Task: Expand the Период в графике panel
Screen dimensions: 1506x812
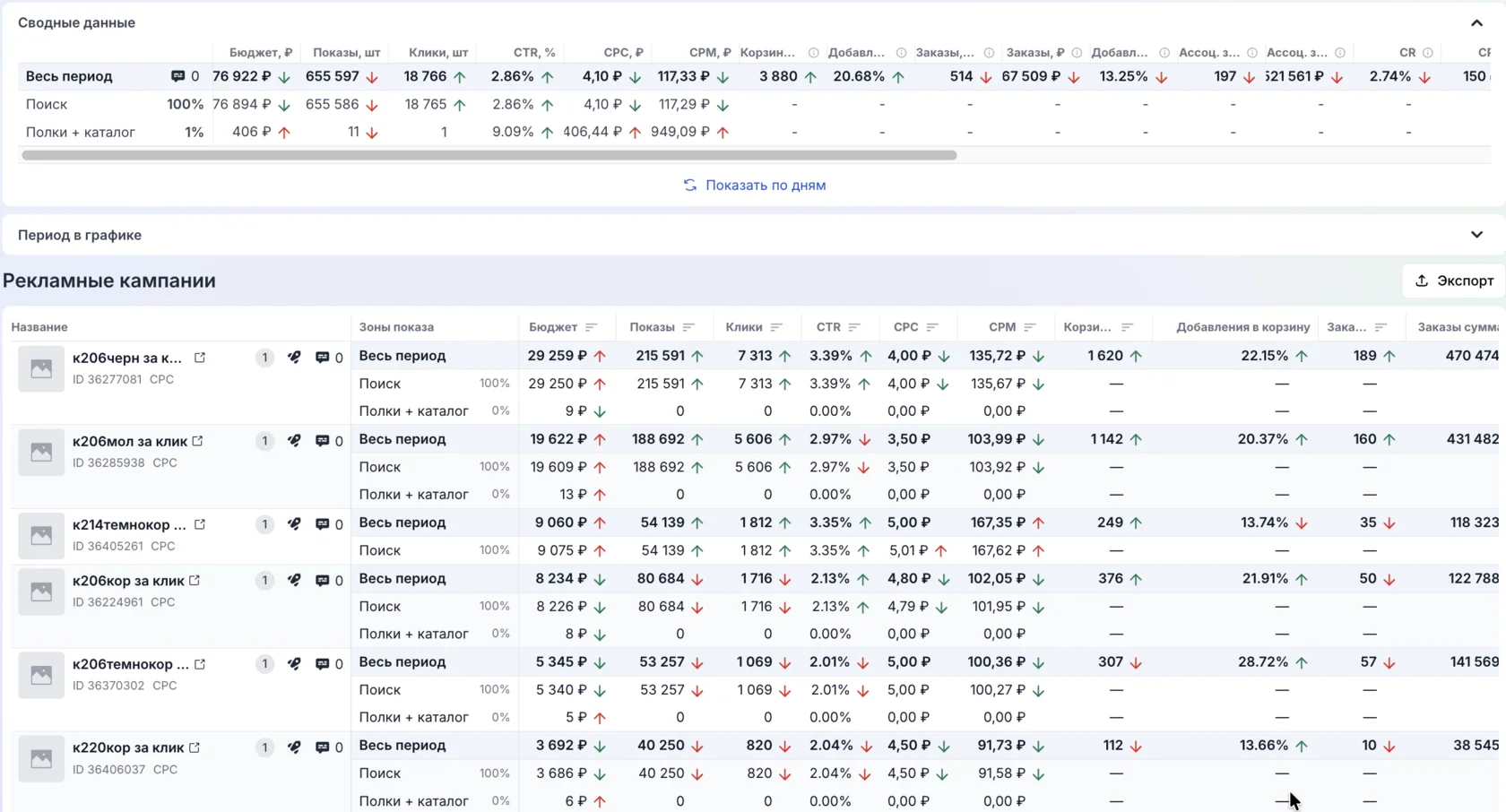Action: (1476, 235)
